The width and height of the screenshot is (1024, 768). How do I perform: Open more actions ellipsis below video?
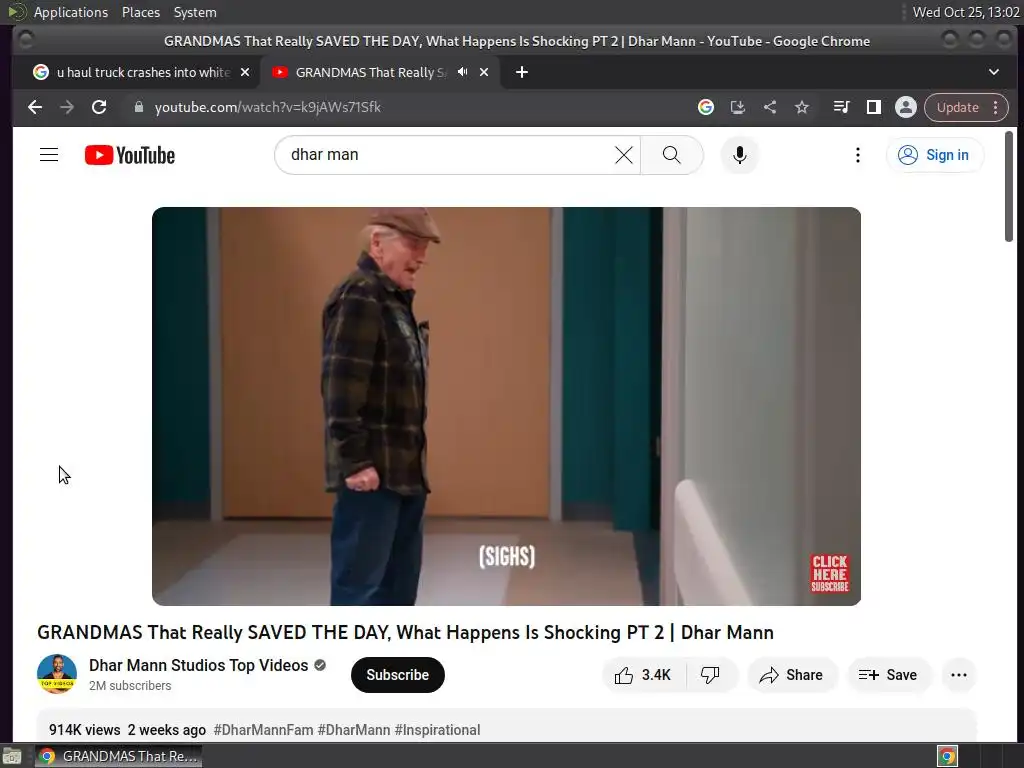(959, 675)
